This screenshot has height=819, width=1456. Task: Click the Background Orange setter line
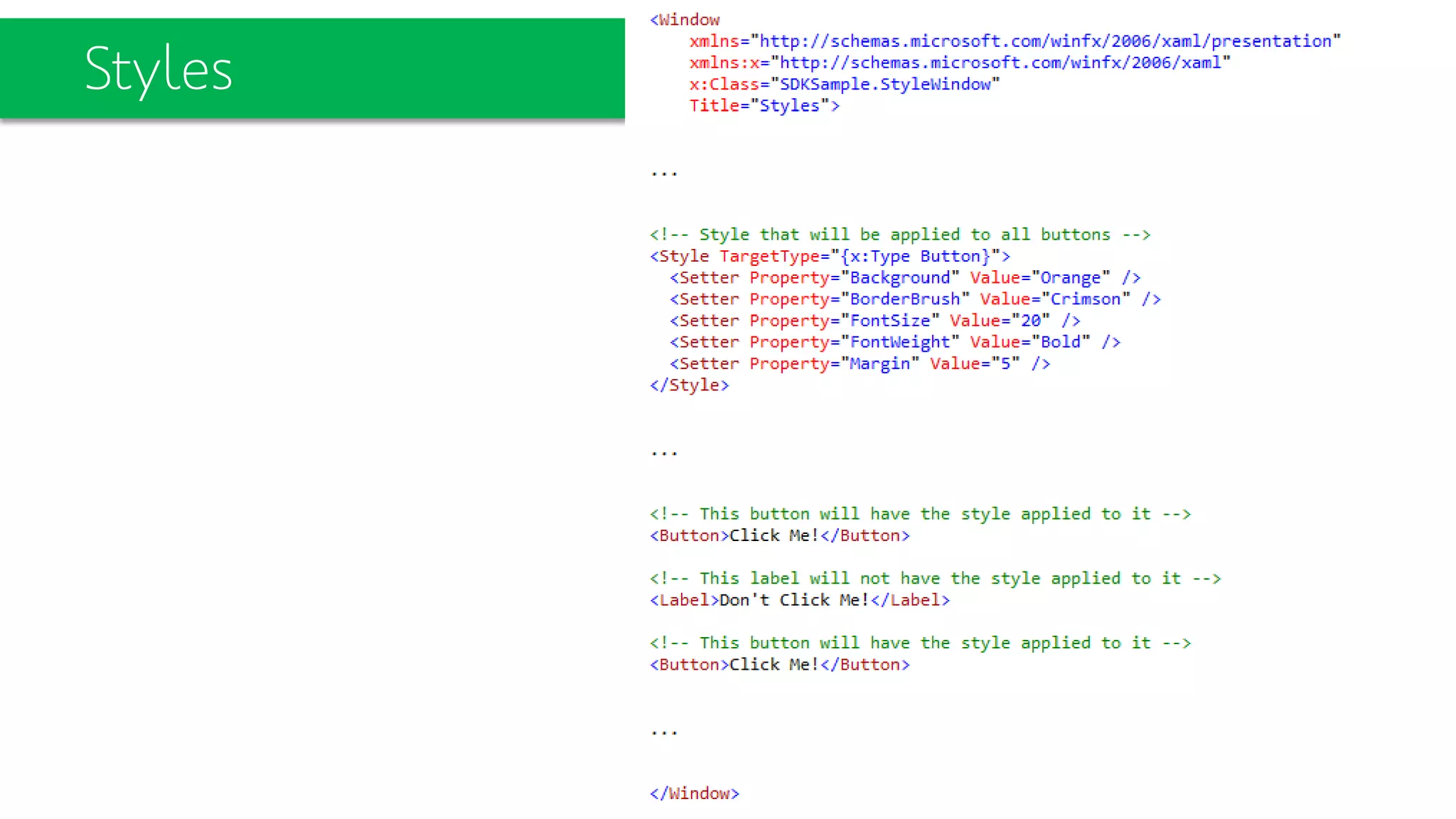tap(904, 278)
